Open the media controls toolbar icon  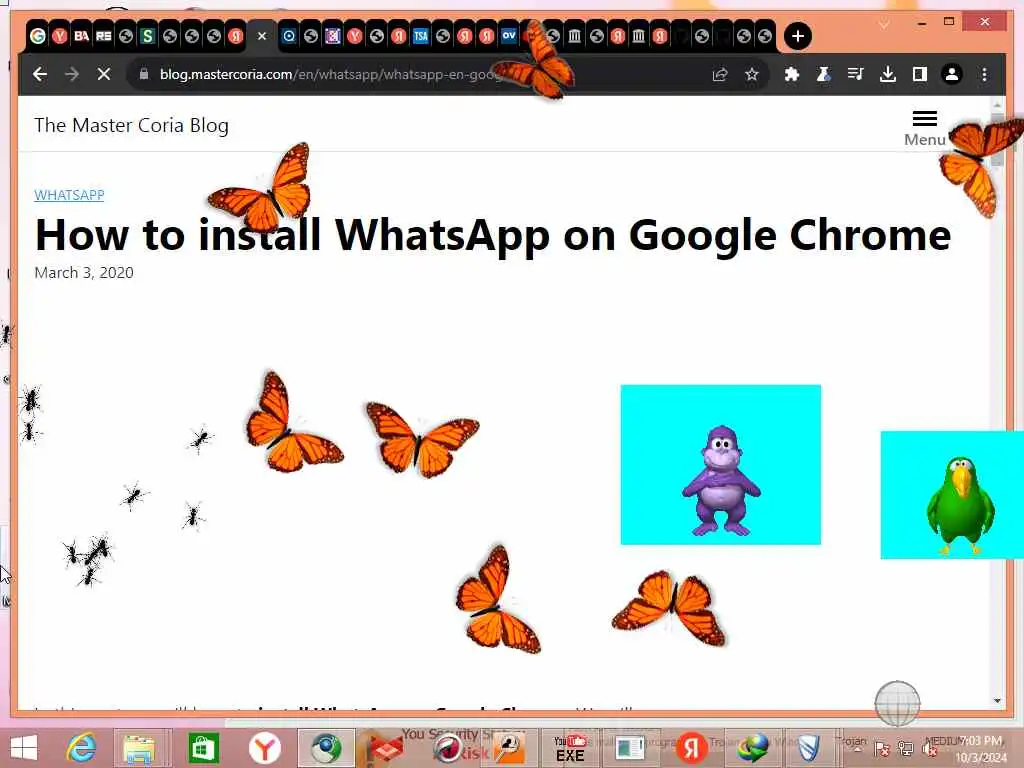[x=856, y=74]
